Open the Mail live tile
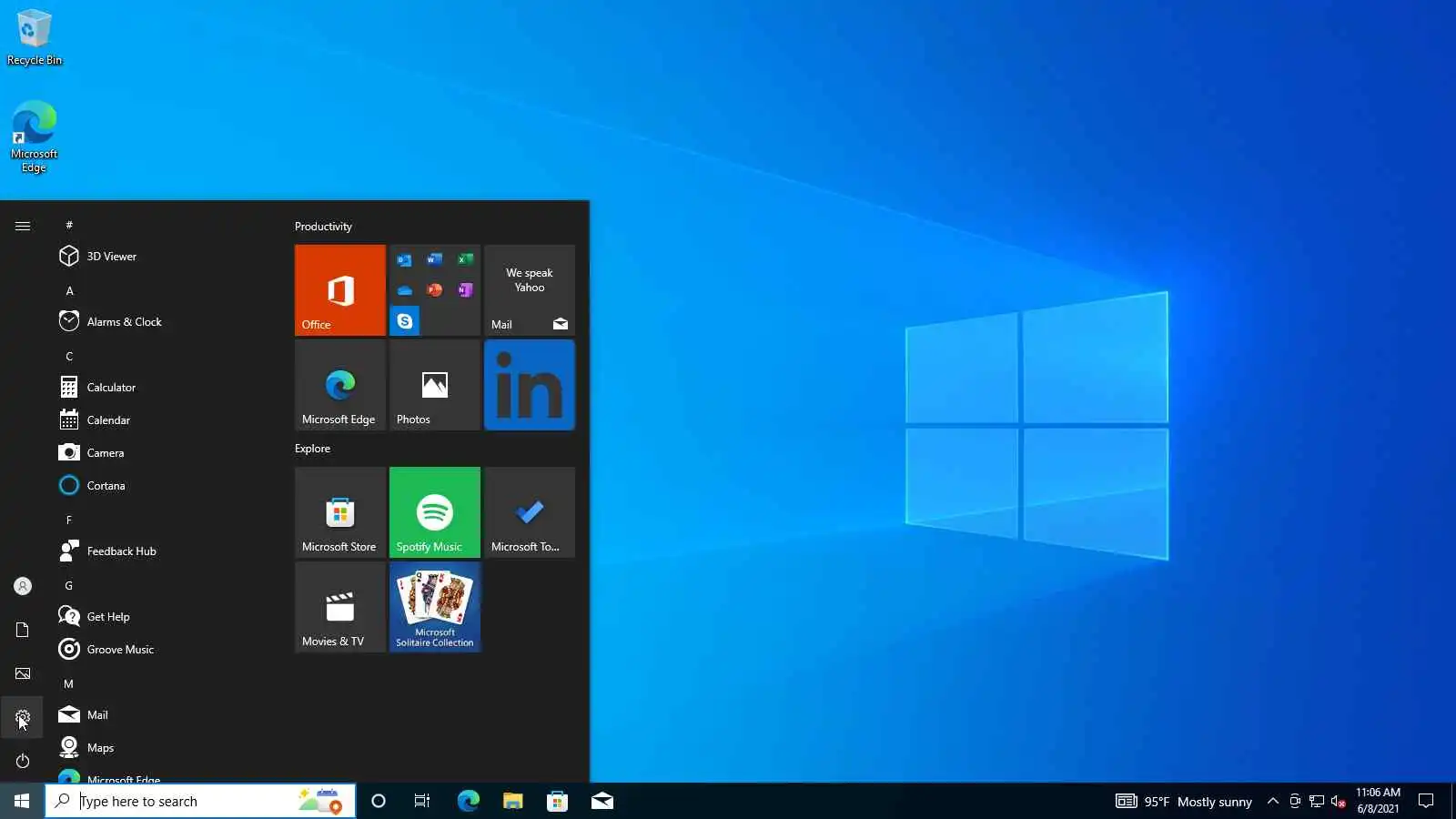The image size is (1456, 819). point(530,290)
